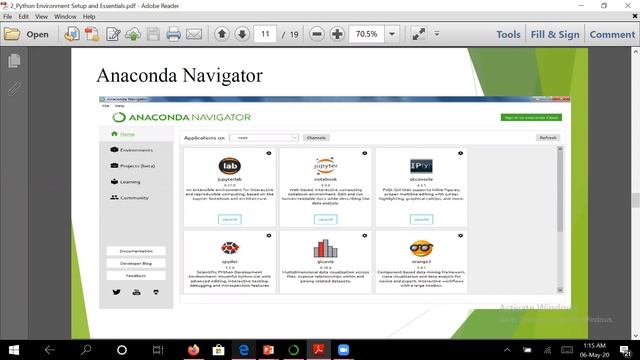Open the zoom percentage dropdown arrow
Image resolution: width=640 pixels, height=360 pixels.
392,34
